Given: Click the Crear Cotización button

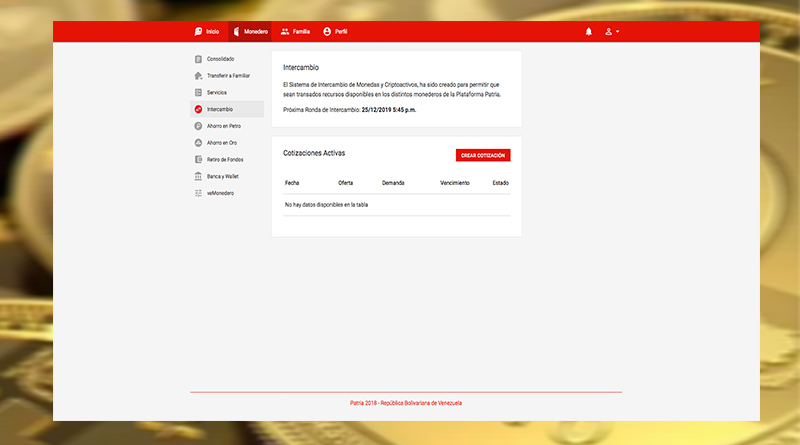Looking at the screenshot, I should tap(483, 155).
